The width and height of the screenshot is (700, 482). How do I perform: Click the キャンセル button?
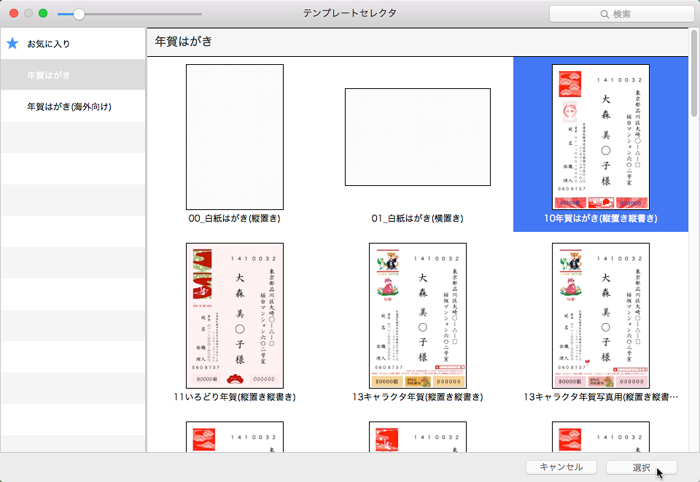[560, 467]
